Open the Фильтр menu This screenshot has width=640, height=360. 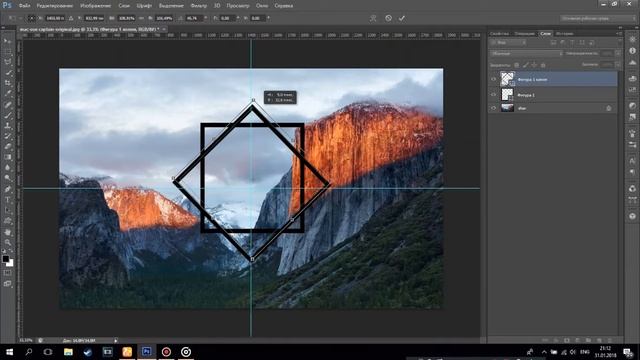[x=199, y=6]
